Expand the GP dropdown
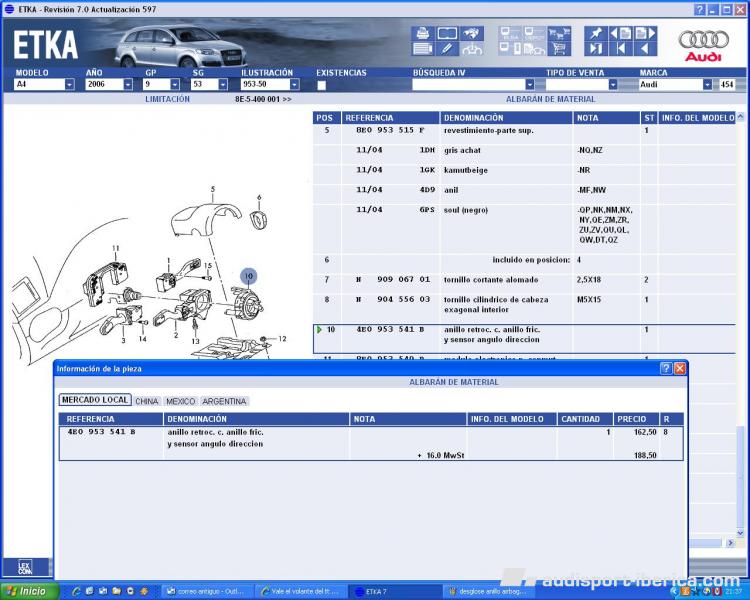The height and width of the screenshot is (600, 750). click(175, 85)
